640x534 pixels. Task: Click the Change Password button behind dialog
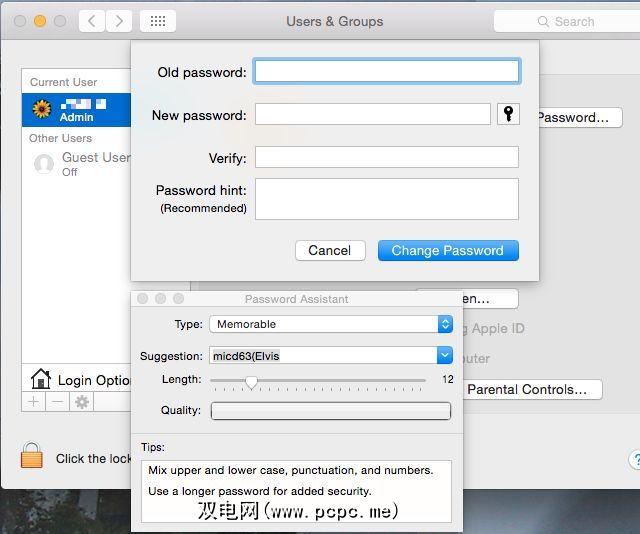(x=580, y=118)
